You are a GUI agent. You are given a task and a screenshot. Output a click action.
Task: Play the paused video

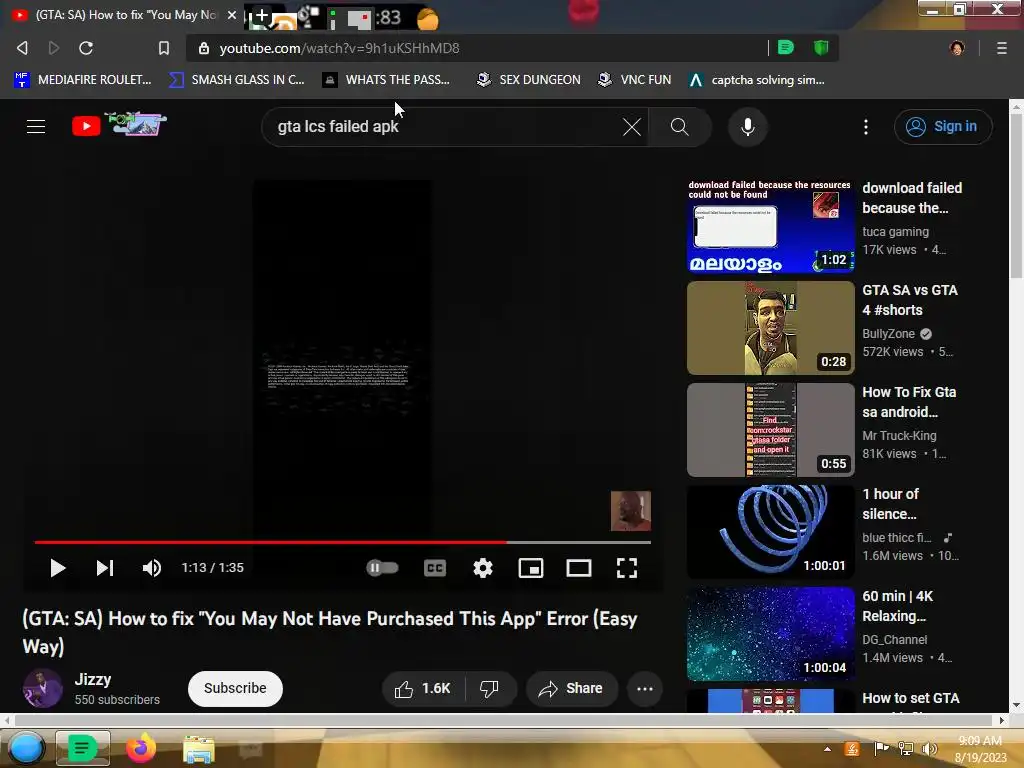(x=57, y=568)
